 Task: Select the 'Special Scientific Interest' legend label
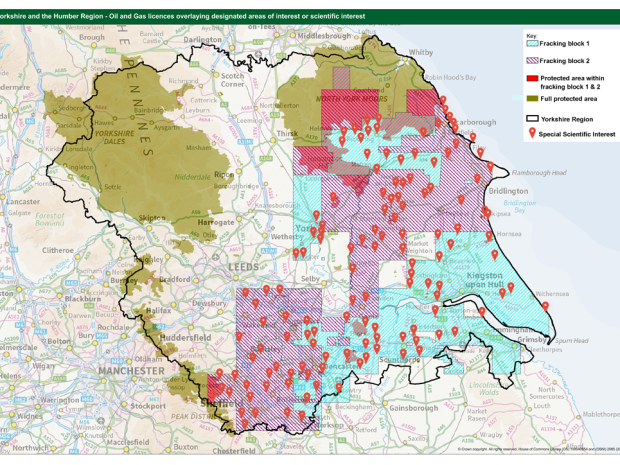(577, 134)
